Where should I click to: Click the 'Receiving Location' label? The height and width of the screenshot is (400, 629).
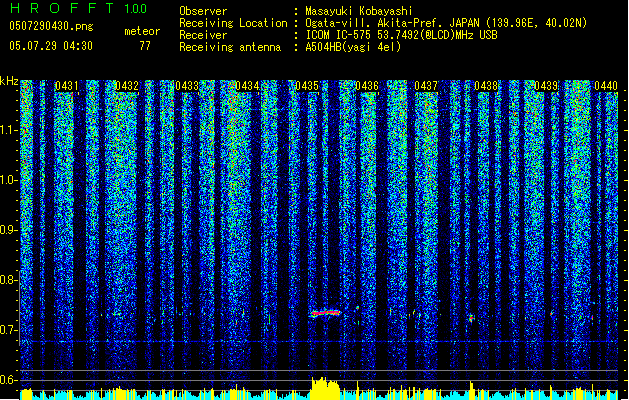[x=233, y=23]
